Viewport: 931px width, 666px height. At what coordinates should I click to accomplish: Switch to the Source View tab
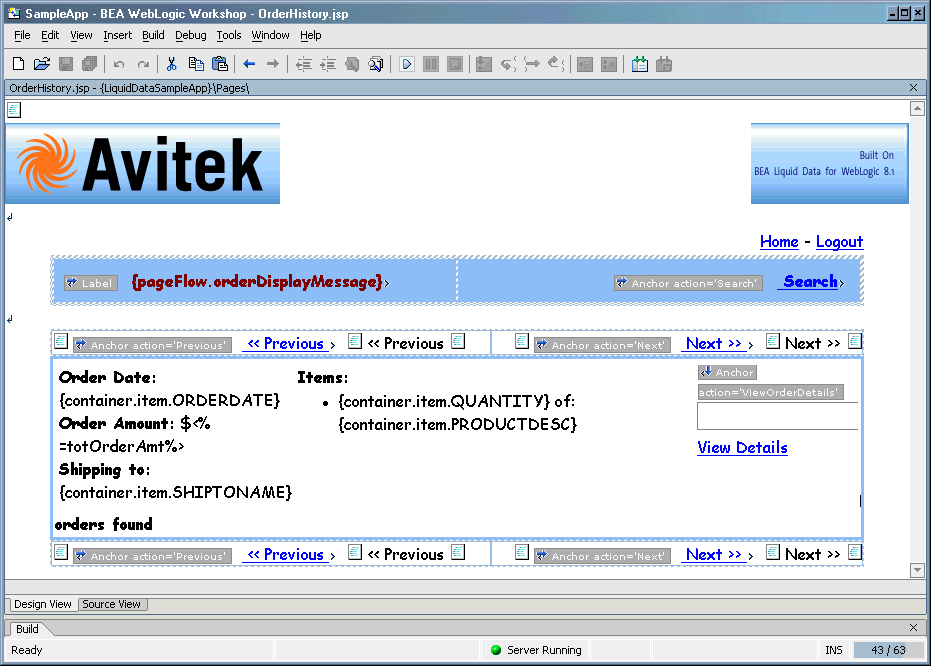tap(112, 604)
